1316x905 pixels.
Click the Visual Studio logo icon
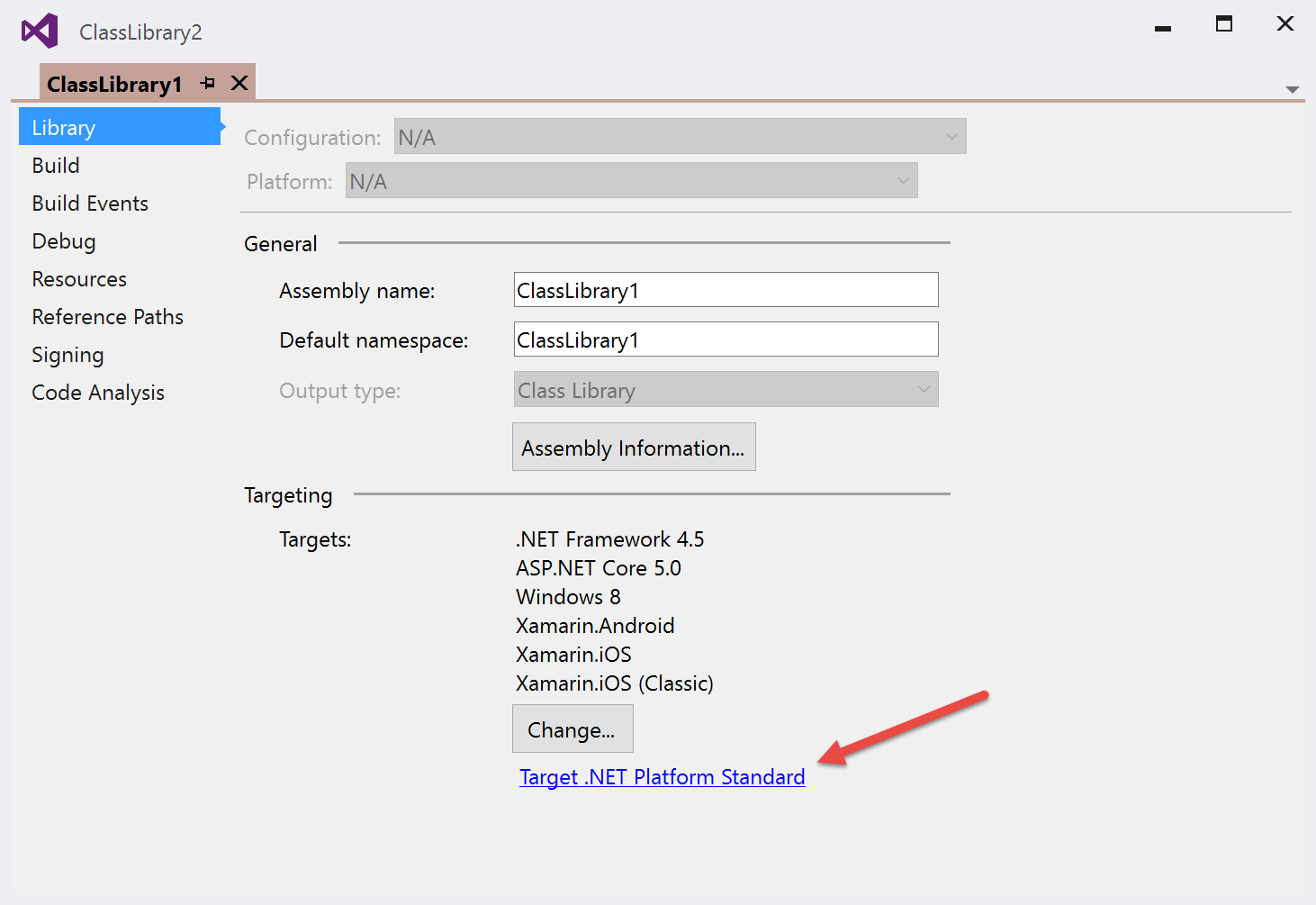40,32
